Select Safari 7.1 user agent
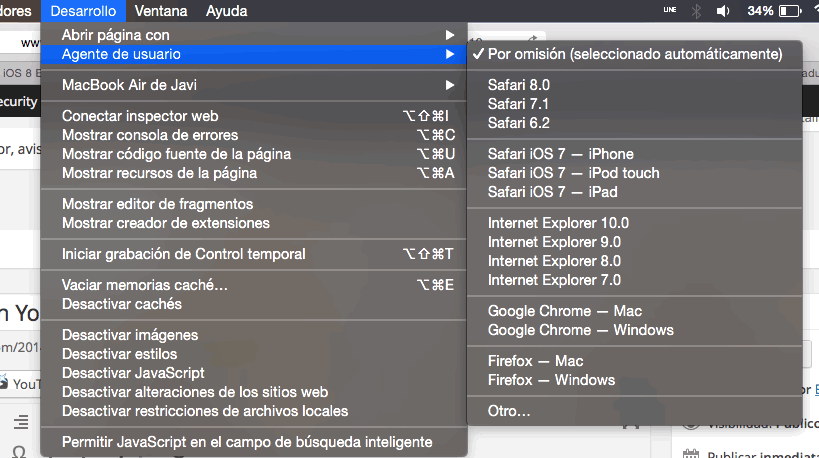This screenshot has width=819, height=458. tap(635, 104)
